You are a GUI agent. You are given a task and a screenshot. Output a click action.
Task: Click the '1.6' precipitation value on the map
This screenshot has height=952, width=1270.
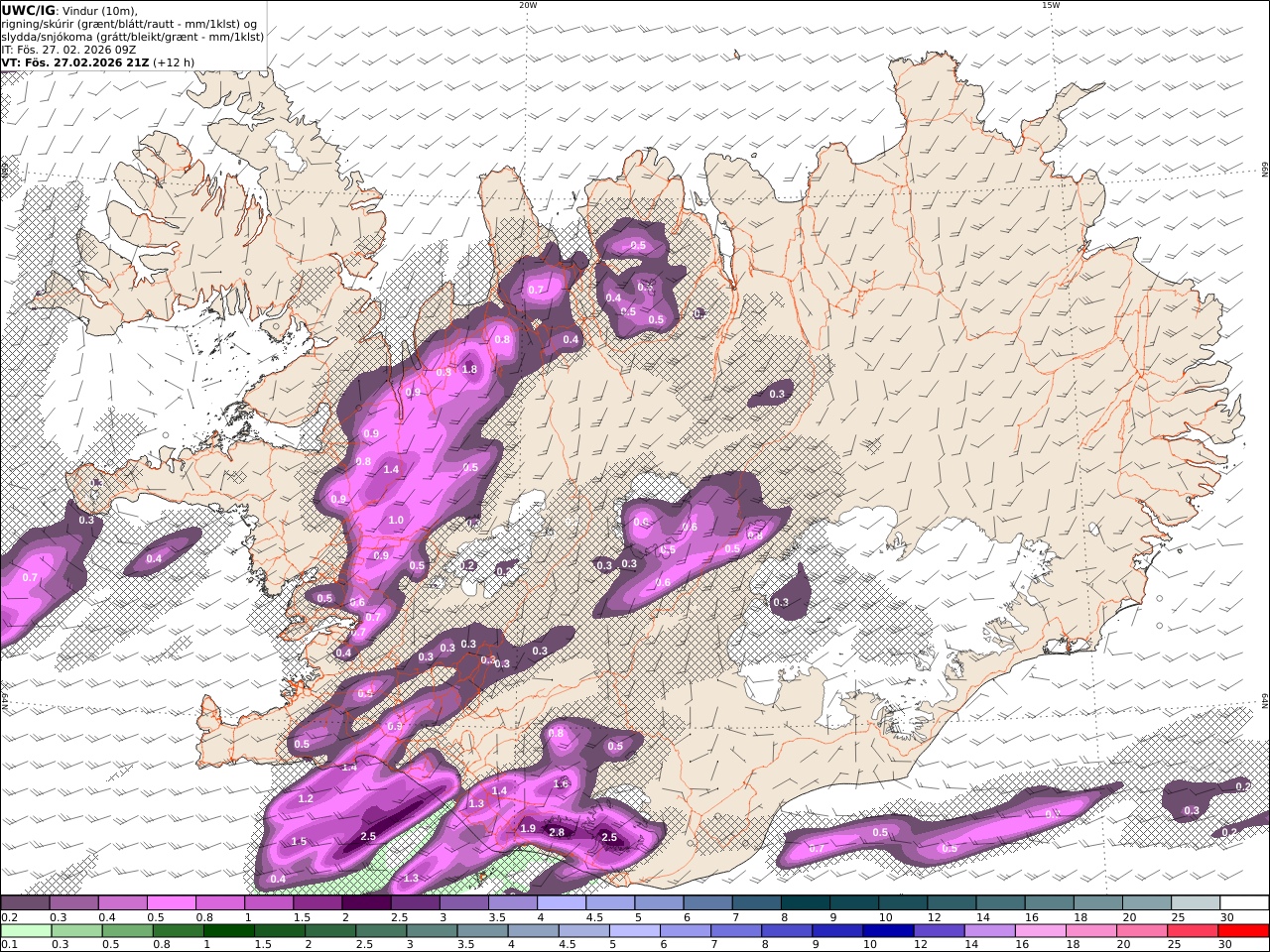click(561, 783)
